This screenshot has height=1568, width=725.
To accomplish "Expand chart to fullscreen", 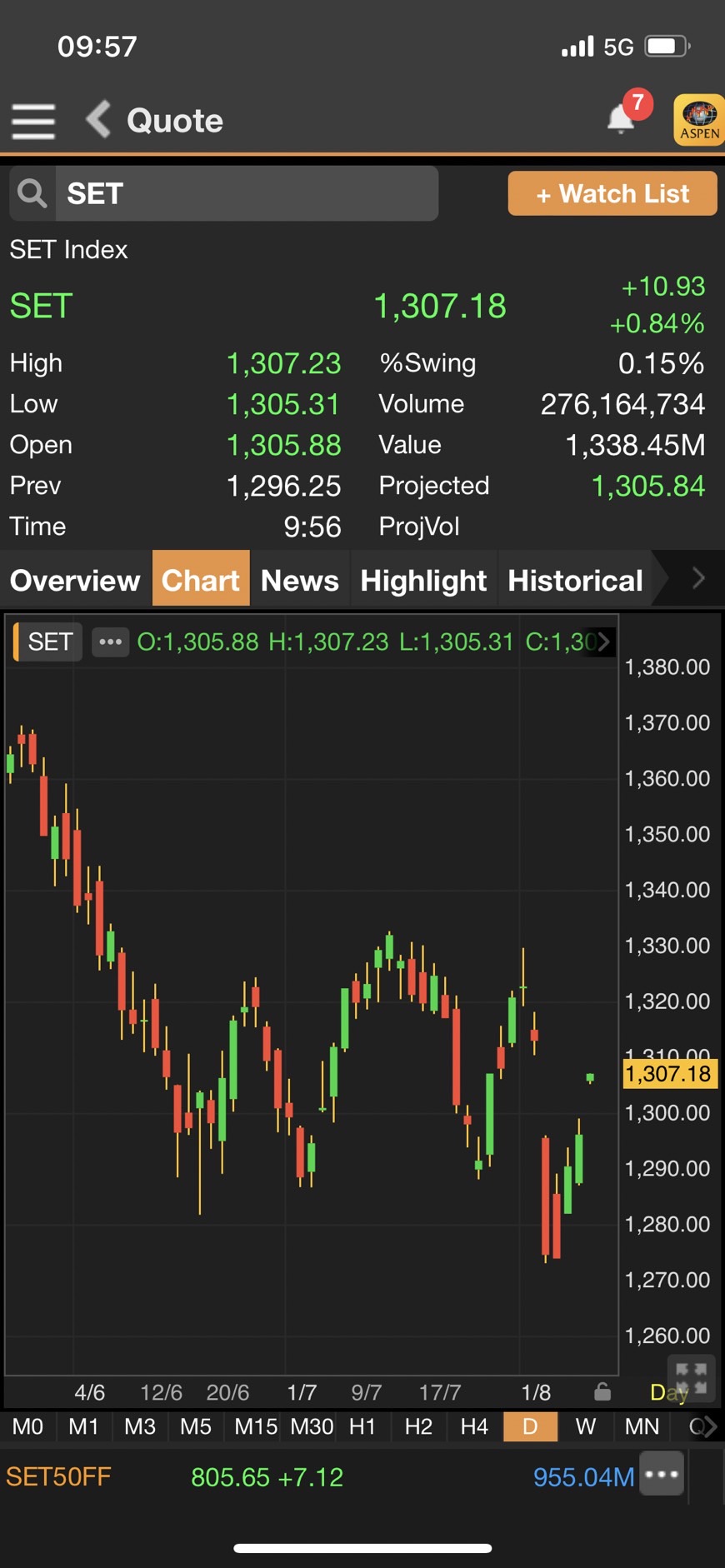I will 691,1378.
